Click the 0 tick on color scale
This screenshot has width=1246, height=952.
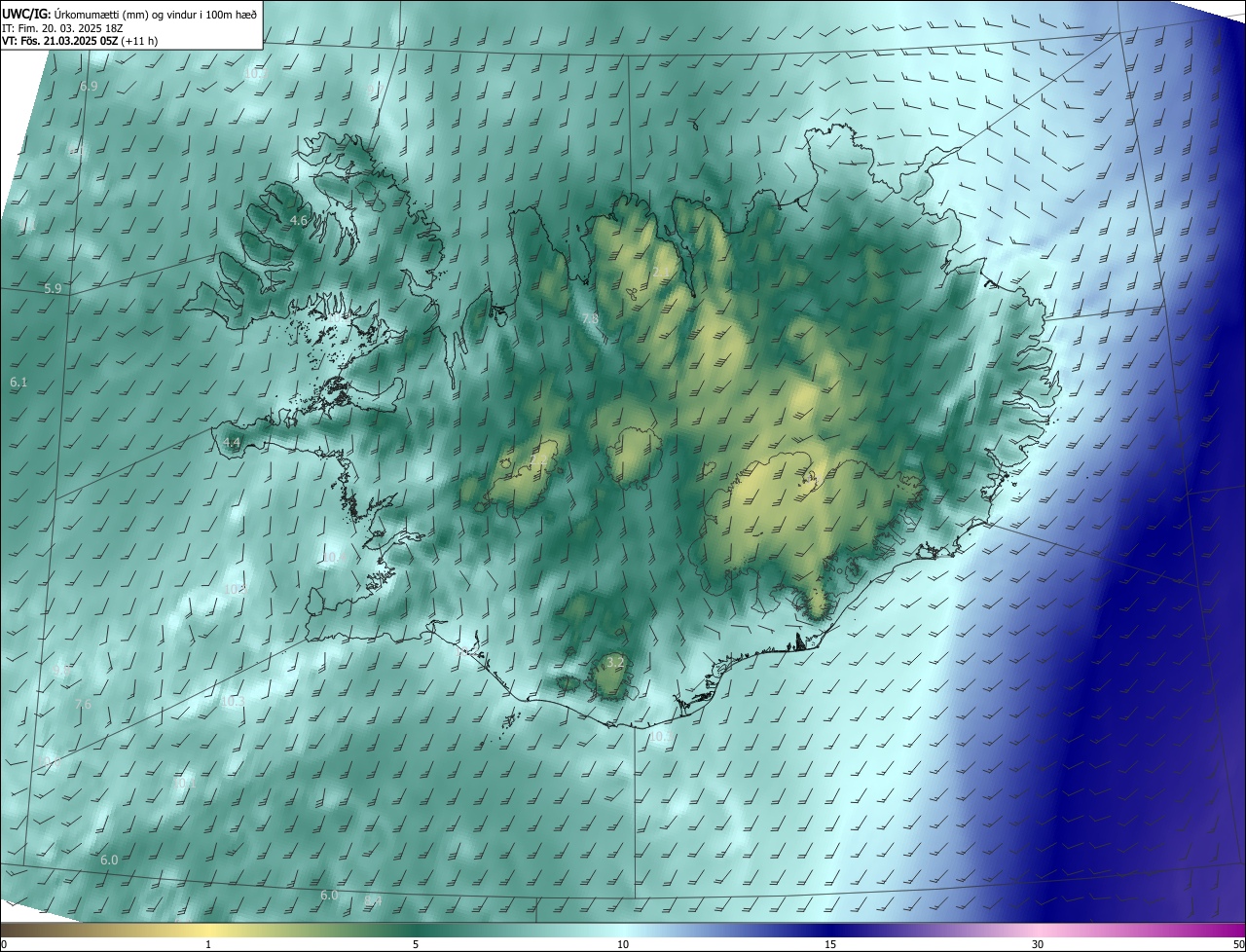click(x=4, y=944)
